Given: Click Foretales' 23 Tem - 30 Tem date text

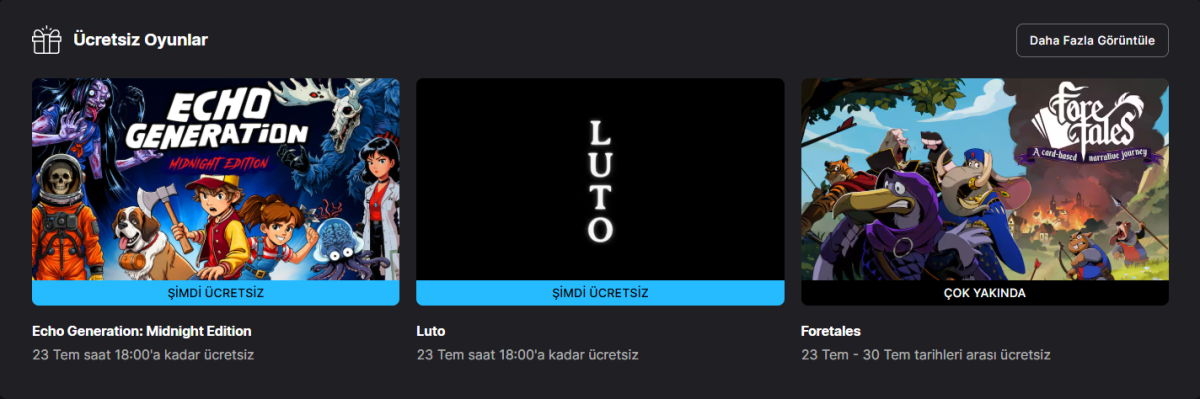Looking at the screenshot, I should [x=926, y=355].
